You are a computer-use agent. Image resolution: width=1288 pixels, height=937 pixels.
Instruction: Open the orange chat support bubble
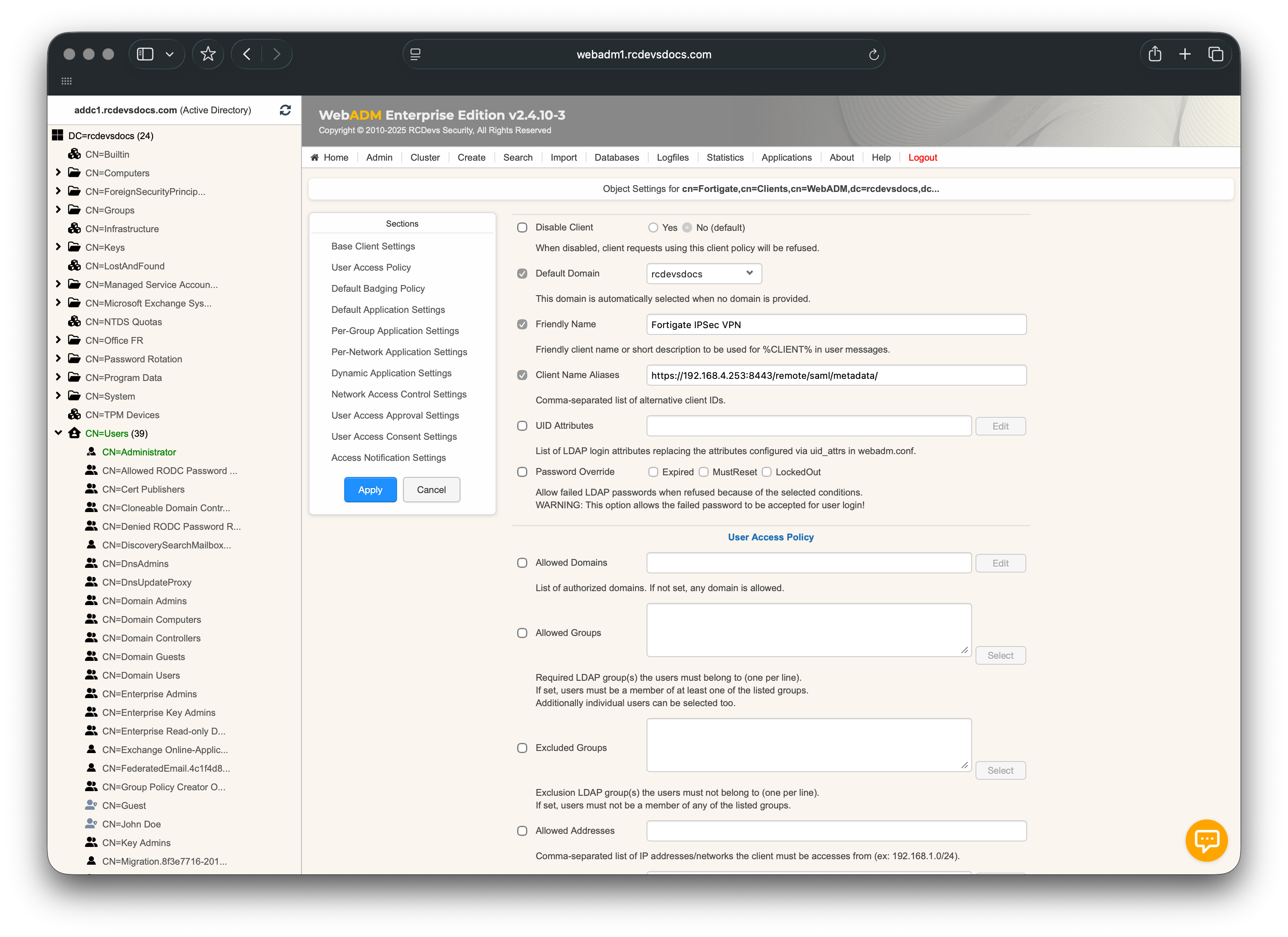(x=1206, y=840)
